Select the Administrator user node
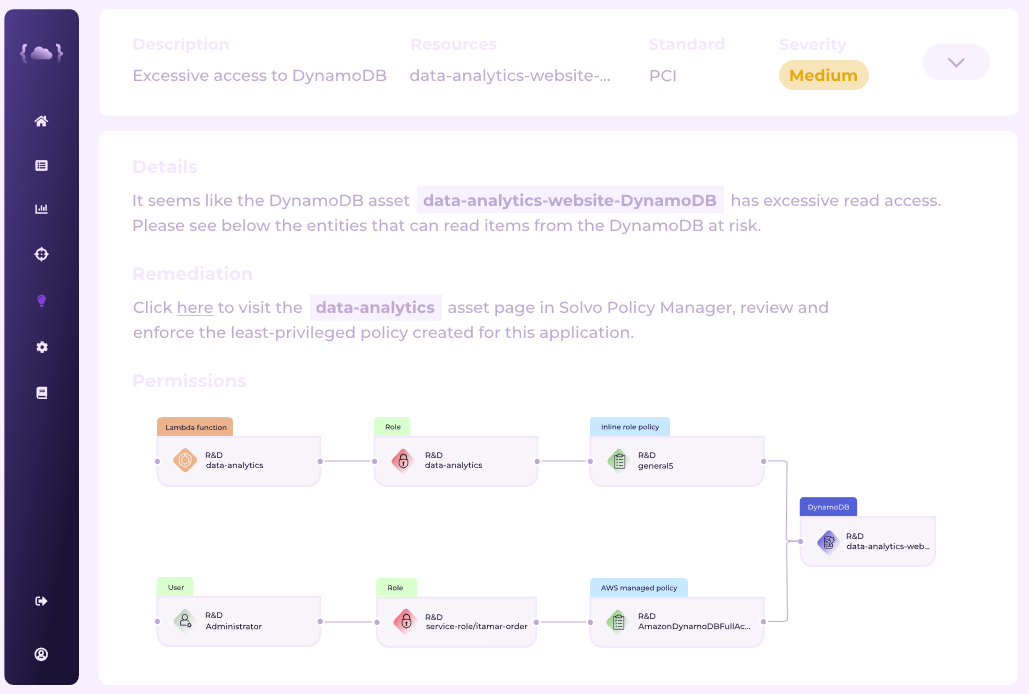 pyautogui.click(x=239, y=621)
